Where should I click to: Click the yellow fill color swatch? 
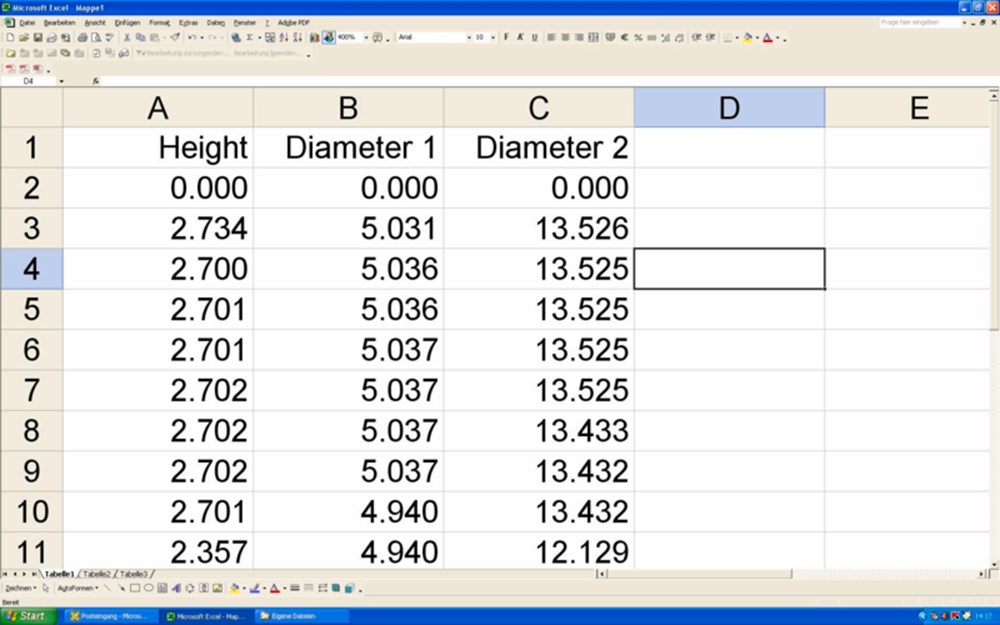[747, 37]
